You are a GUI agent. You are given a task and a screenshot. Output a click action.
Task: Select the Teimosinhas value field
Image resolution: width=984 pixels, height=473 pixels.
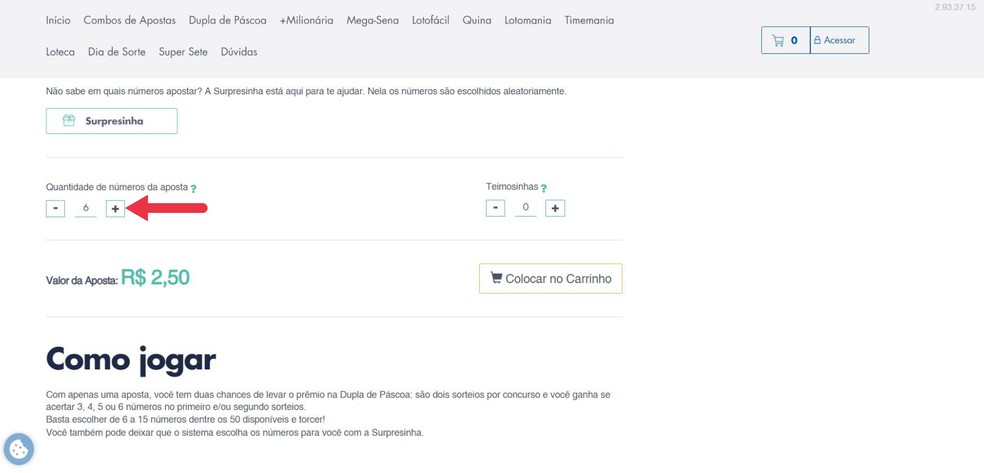525,208
